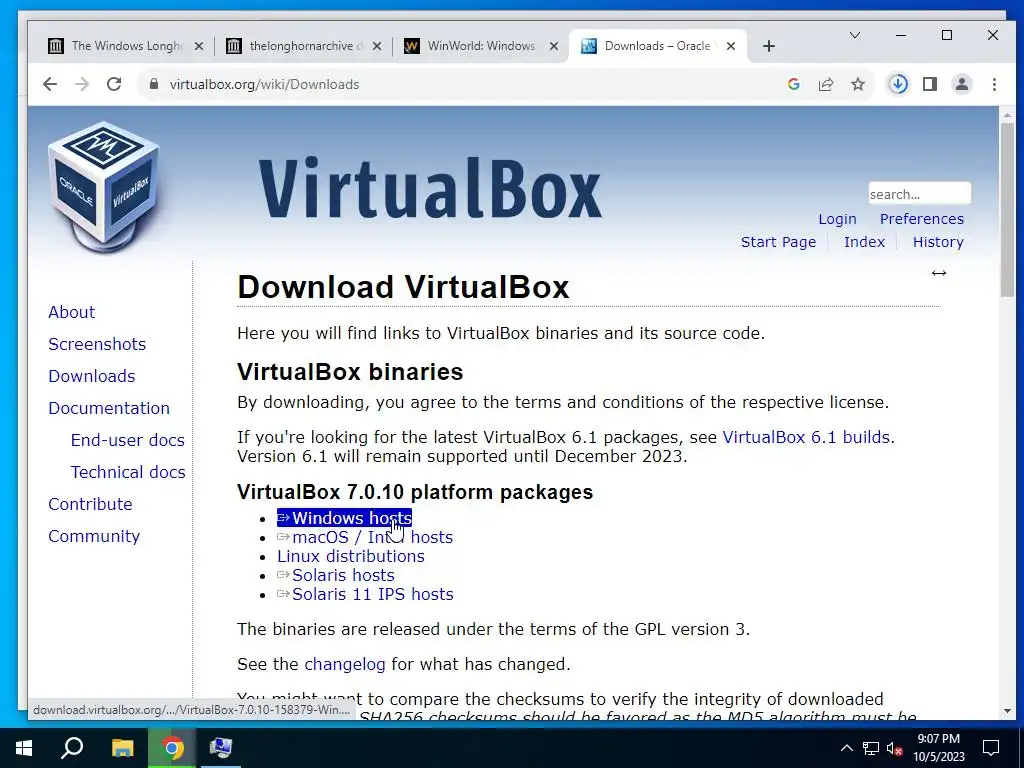Open Chrome three-dot menu

[994, 84]
